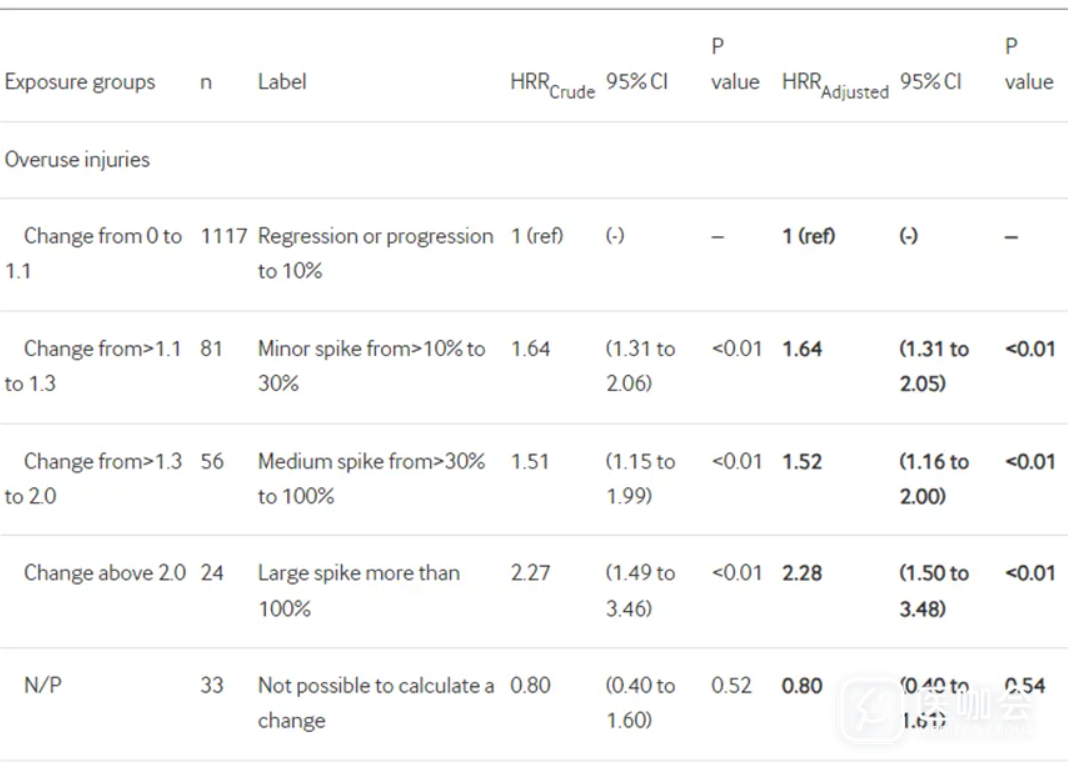Click the "Regression or progression to 10%" label
Image resolution: width=1068 pixels, height=768 pixels.
coord(375,253)
